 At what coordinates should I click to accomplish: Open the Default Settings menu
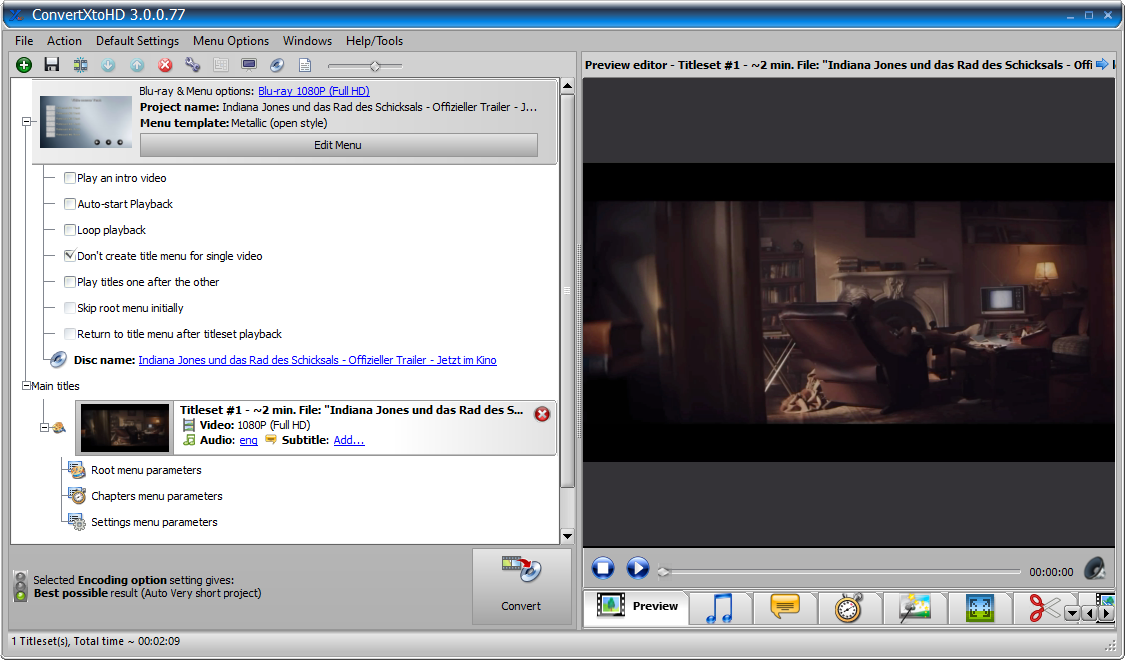[138, 41]
